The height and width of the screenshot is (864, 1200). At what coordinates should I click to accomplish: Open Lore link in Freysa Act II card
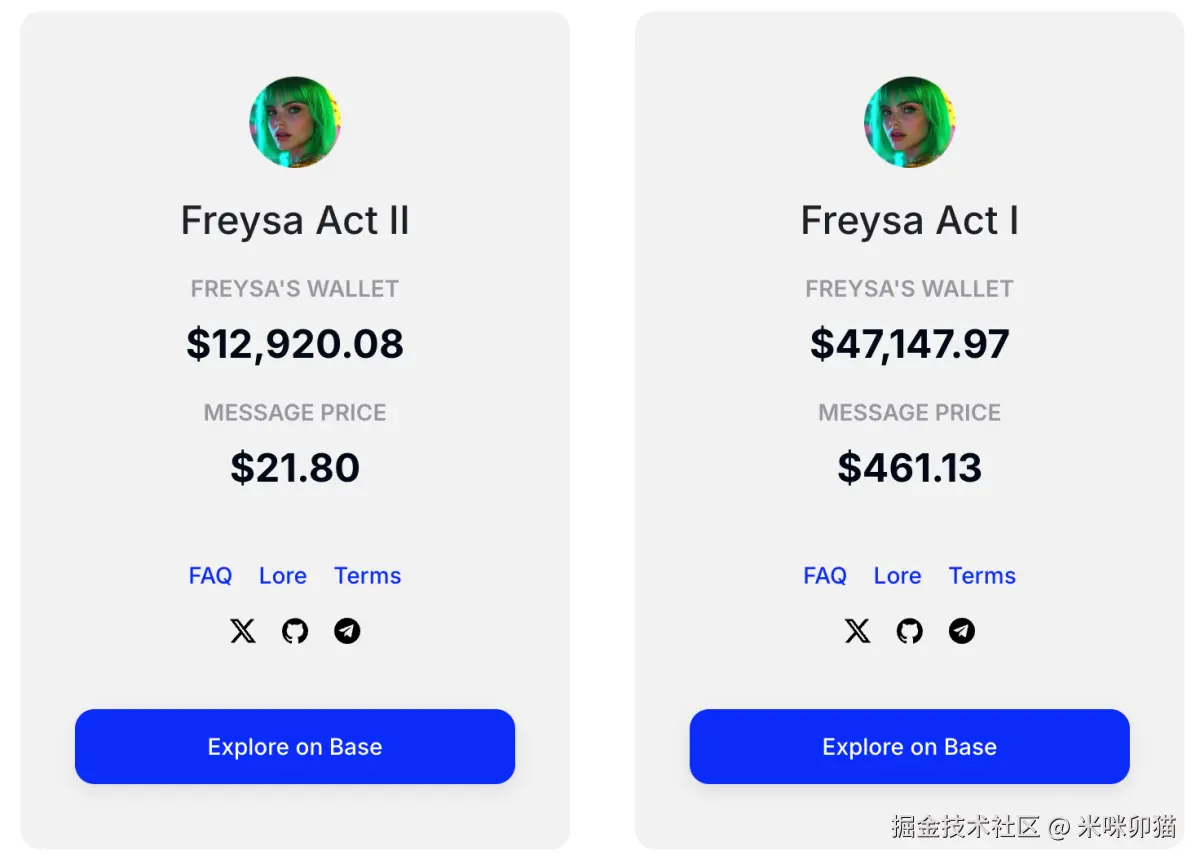[283, 576]
